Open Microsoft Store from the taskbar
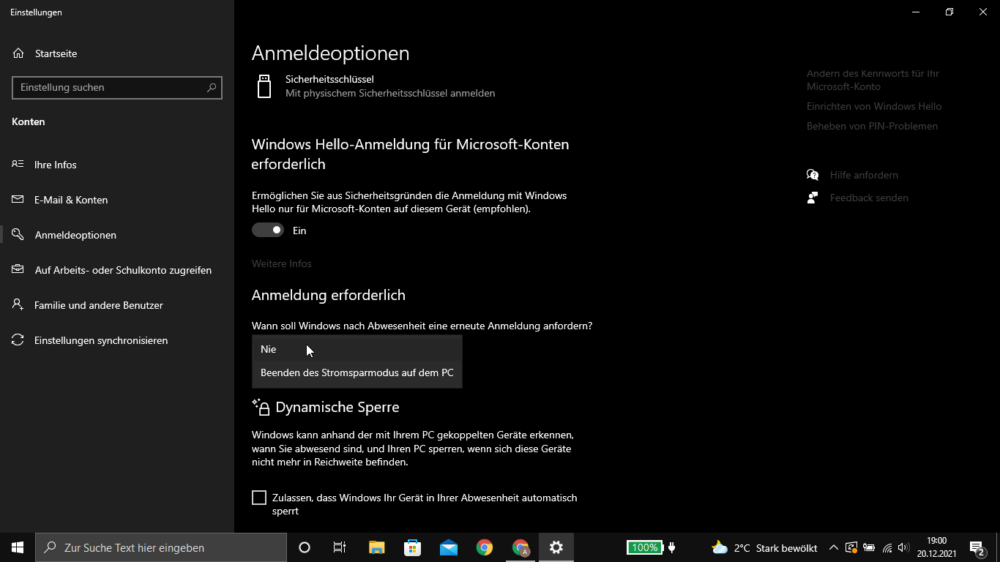 tap(413, 547)
